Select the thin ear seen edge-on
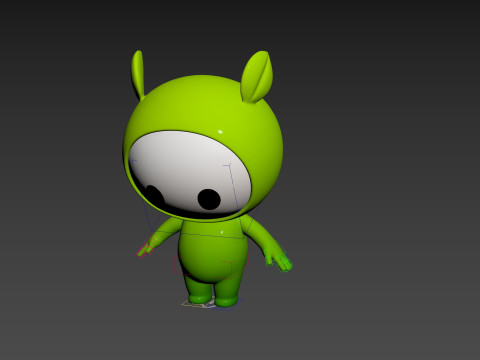This screenshot has height=360, width=480. 138,75
